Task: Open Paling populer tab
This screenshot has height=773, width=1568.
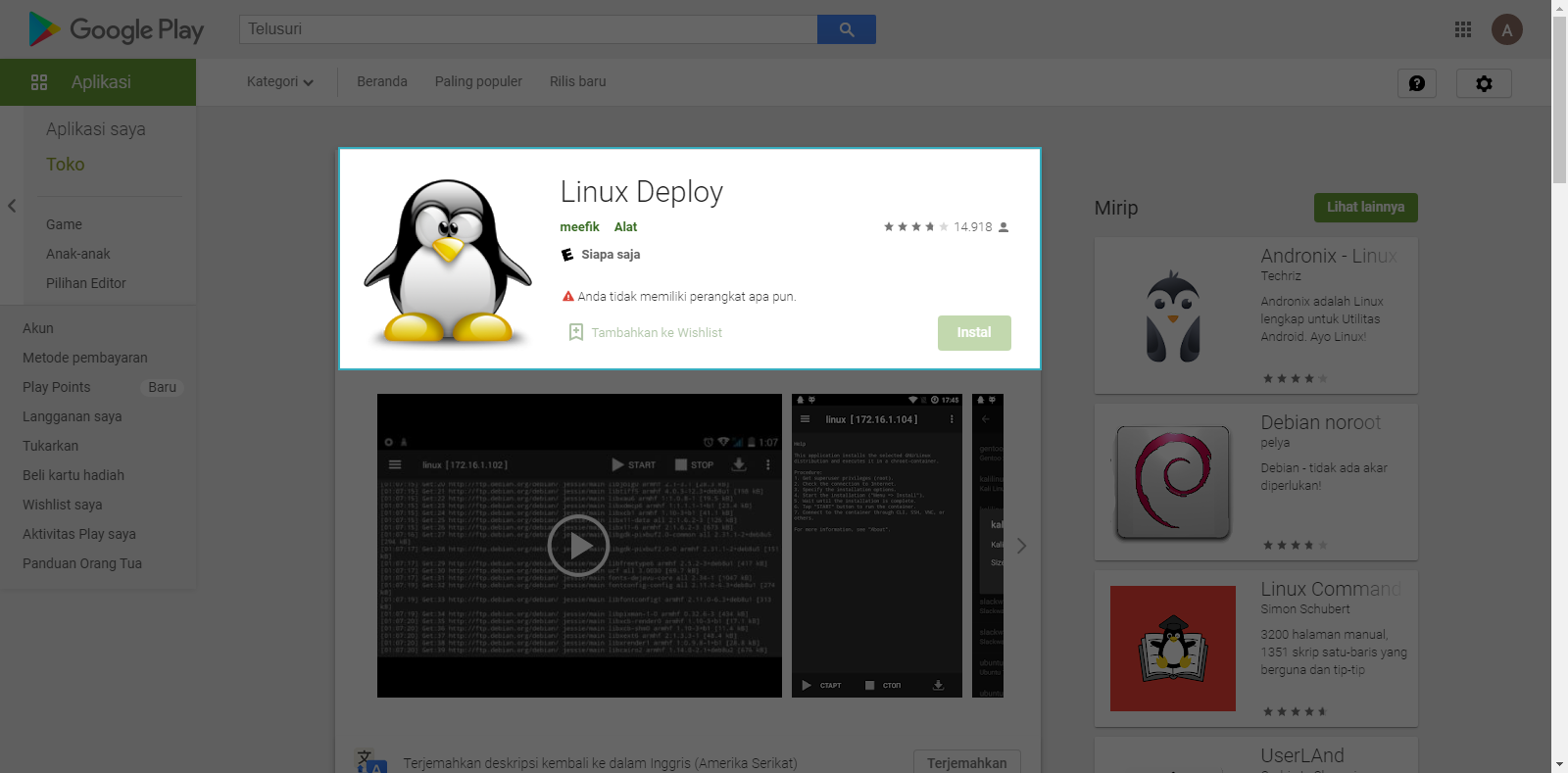Action: pos(478,81)
